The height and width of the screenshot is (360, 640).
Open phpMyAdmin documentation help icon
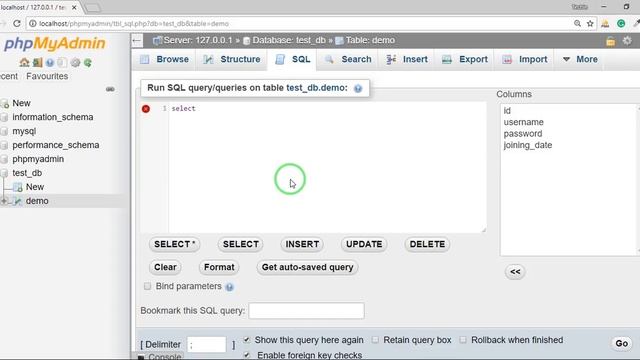(x=50, y=62)
